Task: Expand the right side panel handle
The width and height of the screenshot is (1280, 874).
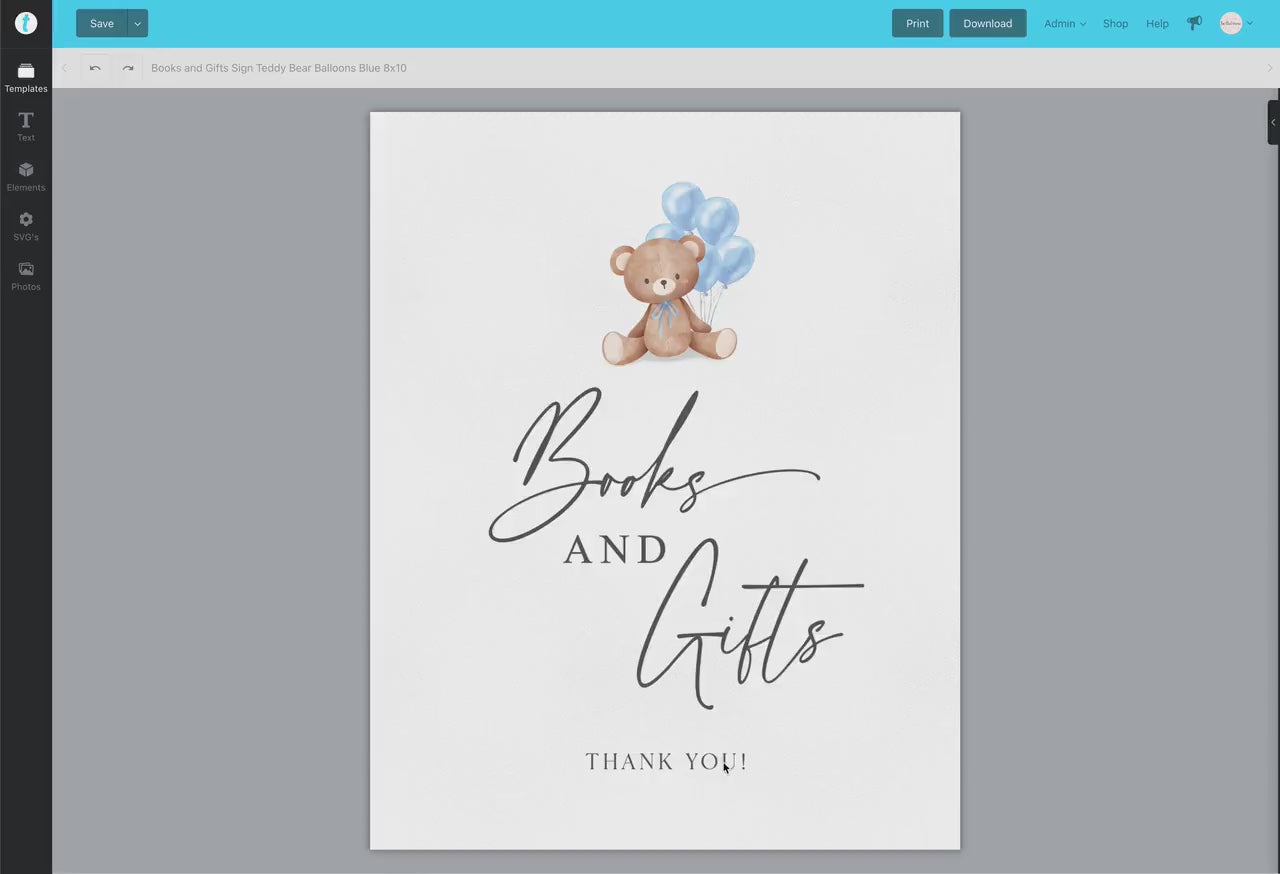Action: 1273,122
